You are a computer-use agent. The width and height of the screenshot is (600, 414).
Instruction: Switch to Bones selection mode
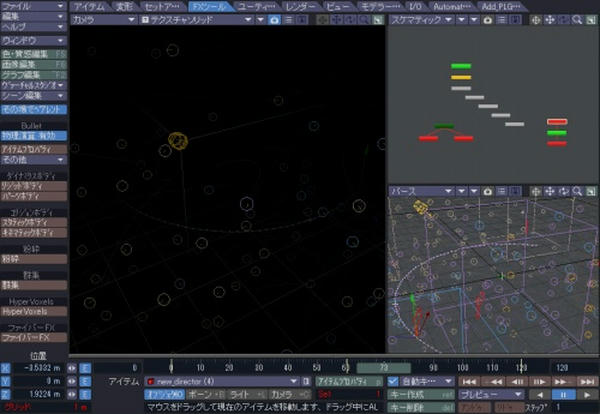(x=207, y=394)
